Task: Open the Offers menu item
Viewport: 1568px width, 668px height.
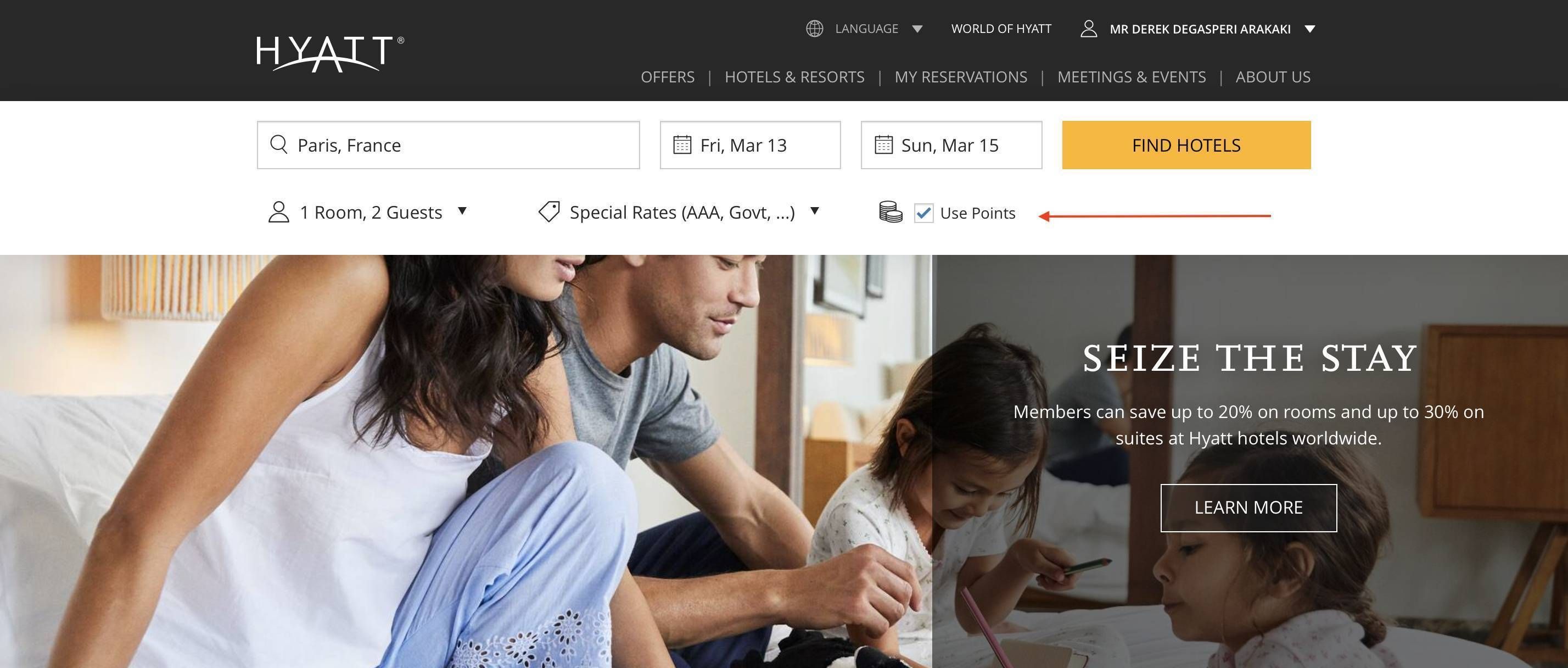Action: pos(667,77)
